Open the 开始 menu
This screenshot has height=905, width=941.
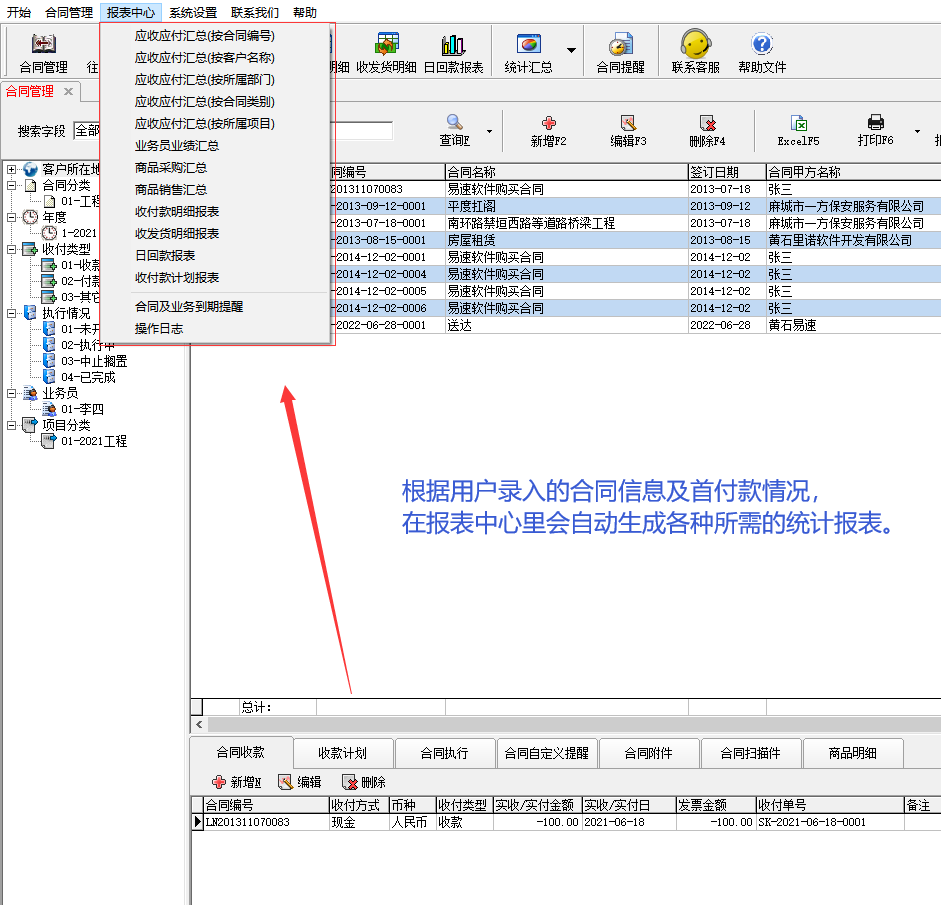19,12
